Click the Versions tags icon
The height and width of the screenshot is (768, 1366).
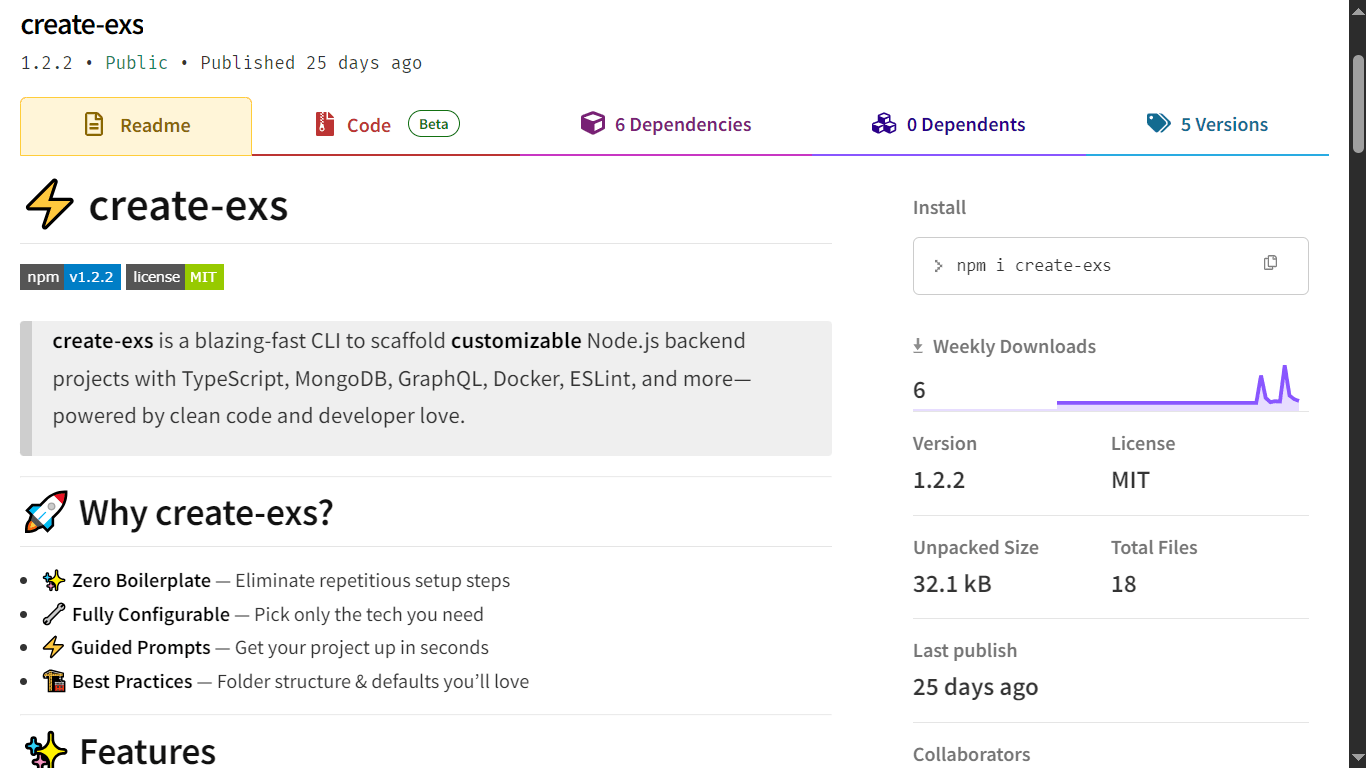pyautogui.click(x=1159, y=124)
